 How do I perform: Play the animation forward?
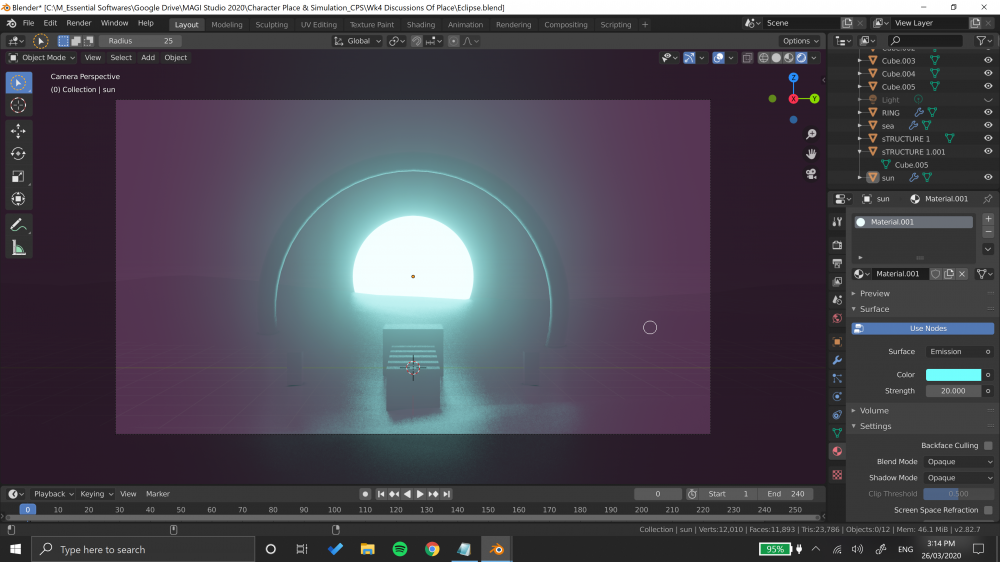click(x=420, y=494)
